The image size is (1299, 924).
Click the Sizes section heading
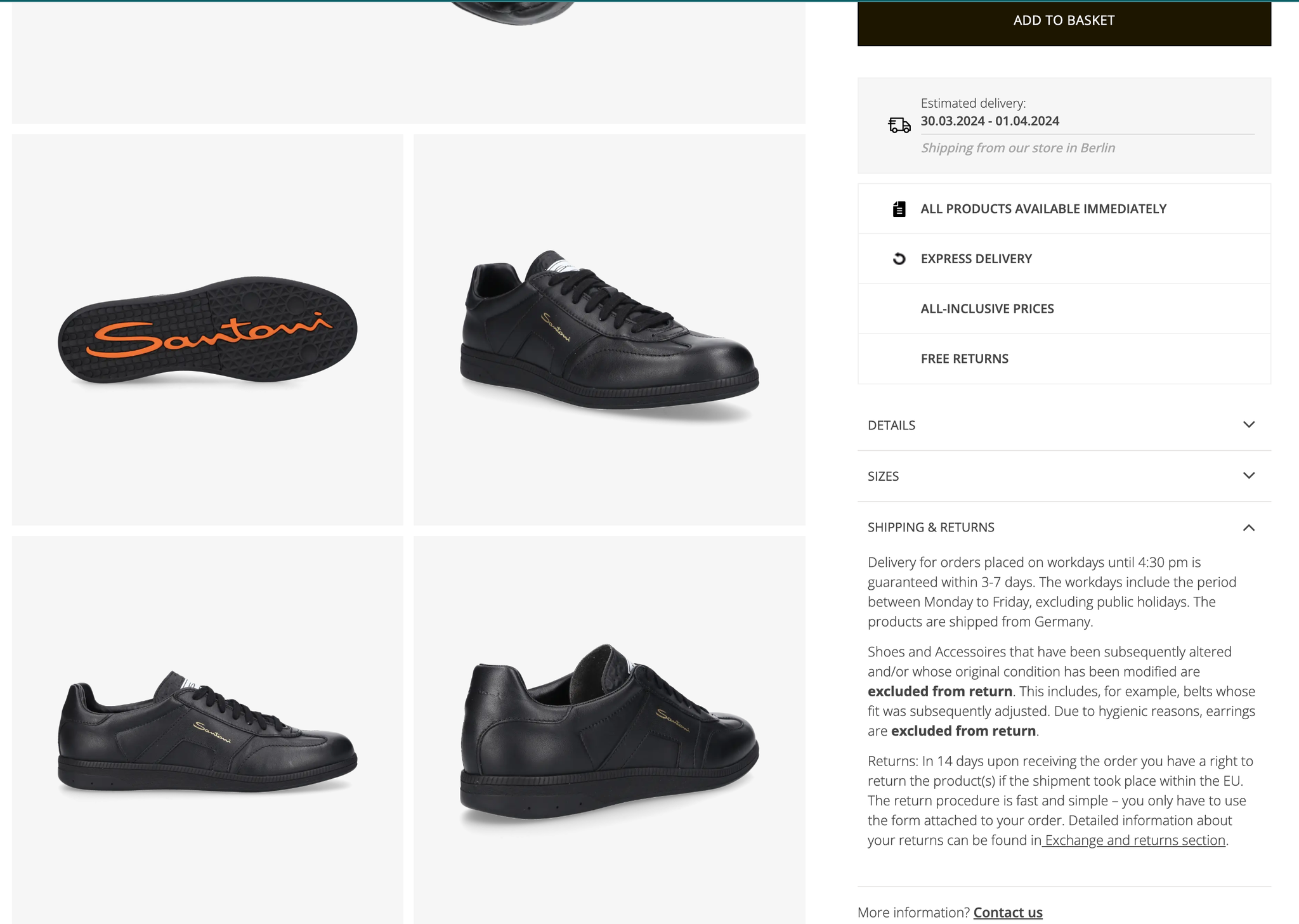883,476
